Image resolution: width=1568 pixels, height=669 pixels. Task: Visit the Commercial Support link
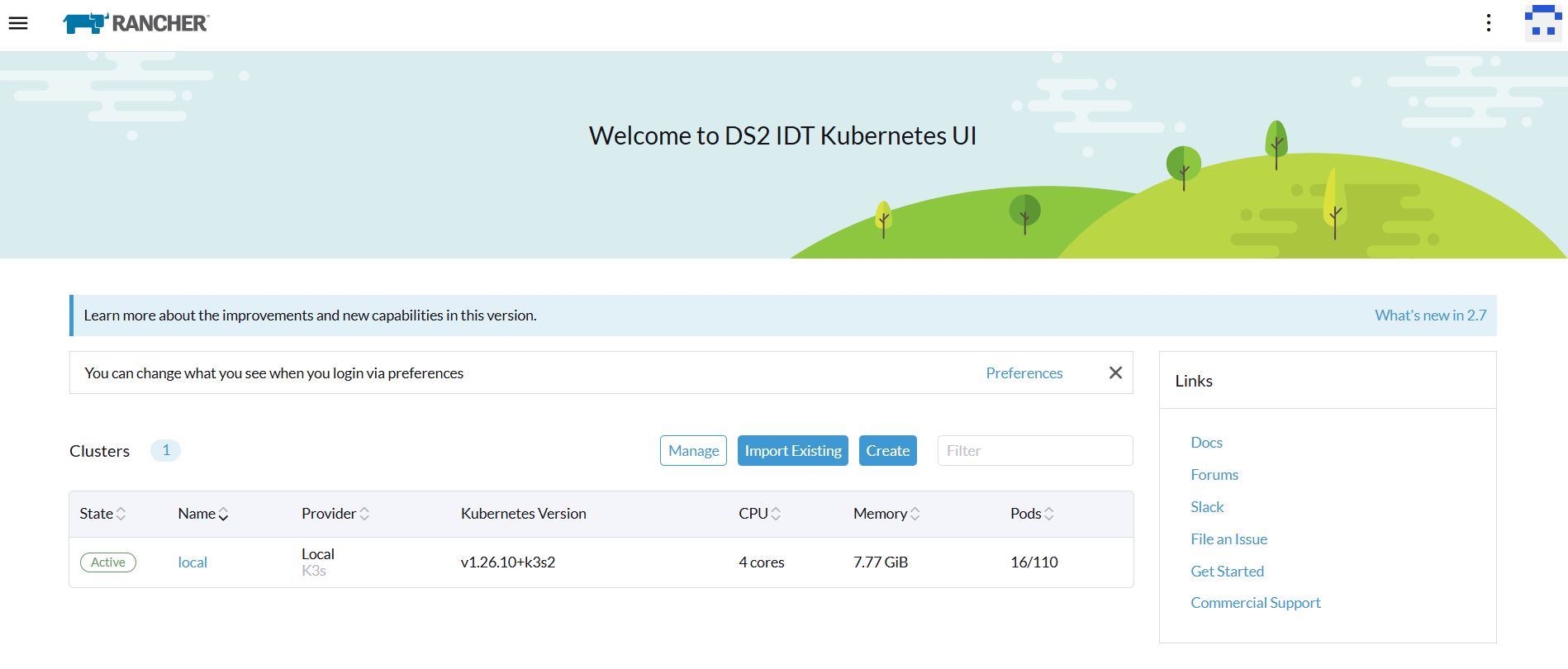pos(1255,603)
